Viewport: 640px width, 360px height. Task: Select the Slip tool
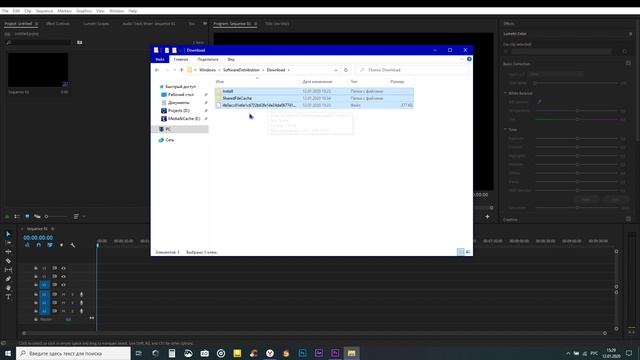(x=8, y=270)
